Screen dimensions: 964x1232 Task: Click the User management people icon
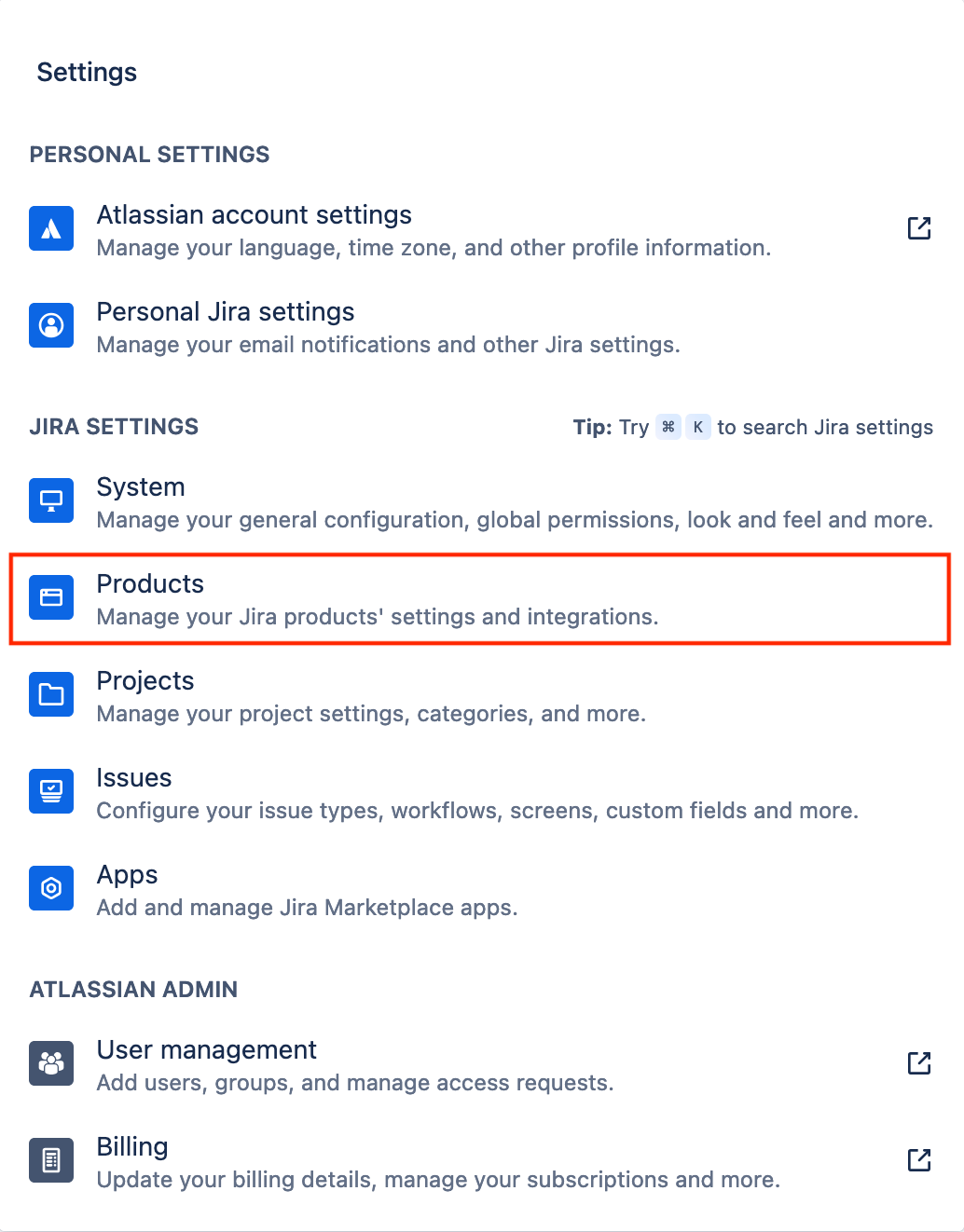50,1063
